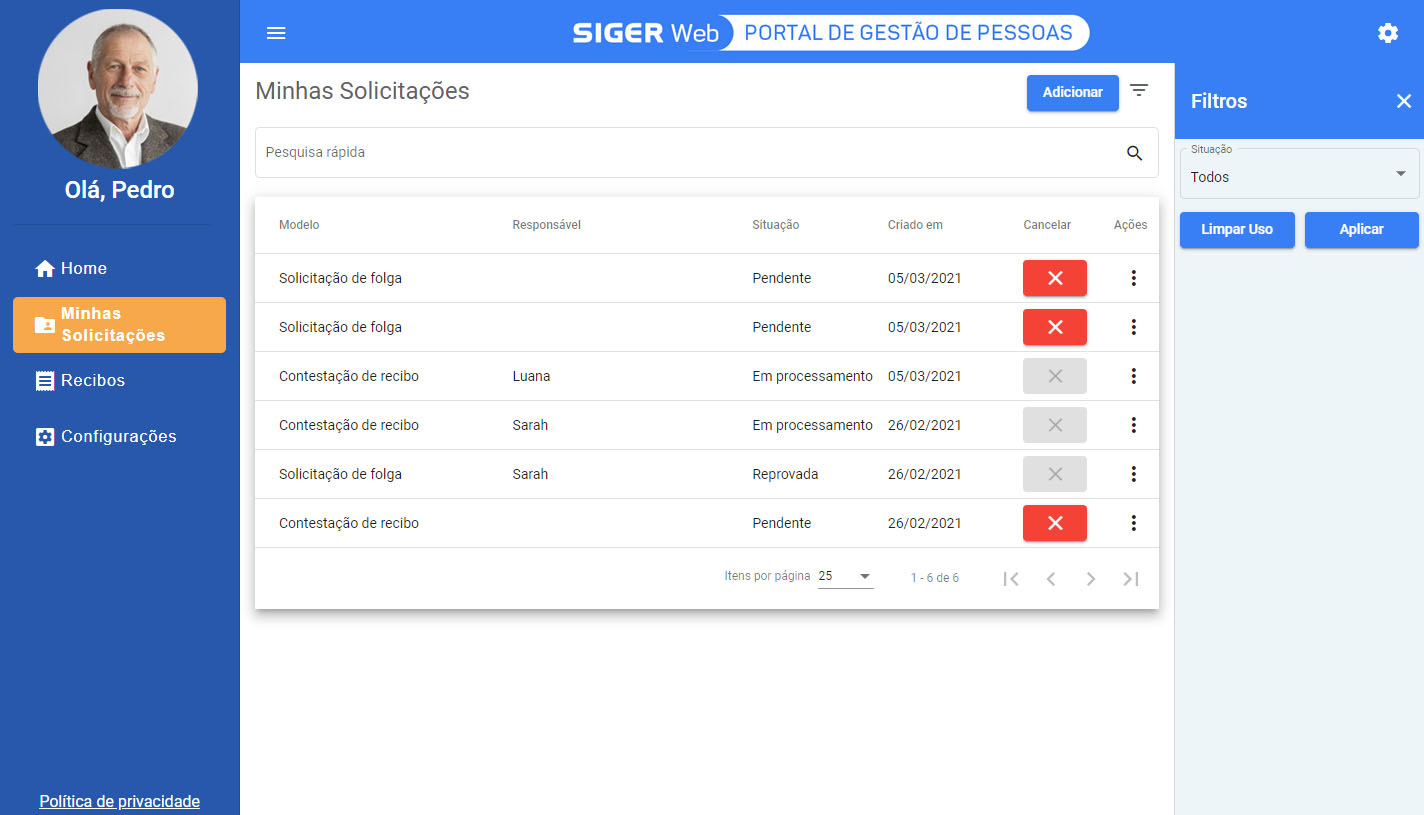Click cancel X in the Reprovada row
1424x815 pixels.
click(x=1055, y=474)
